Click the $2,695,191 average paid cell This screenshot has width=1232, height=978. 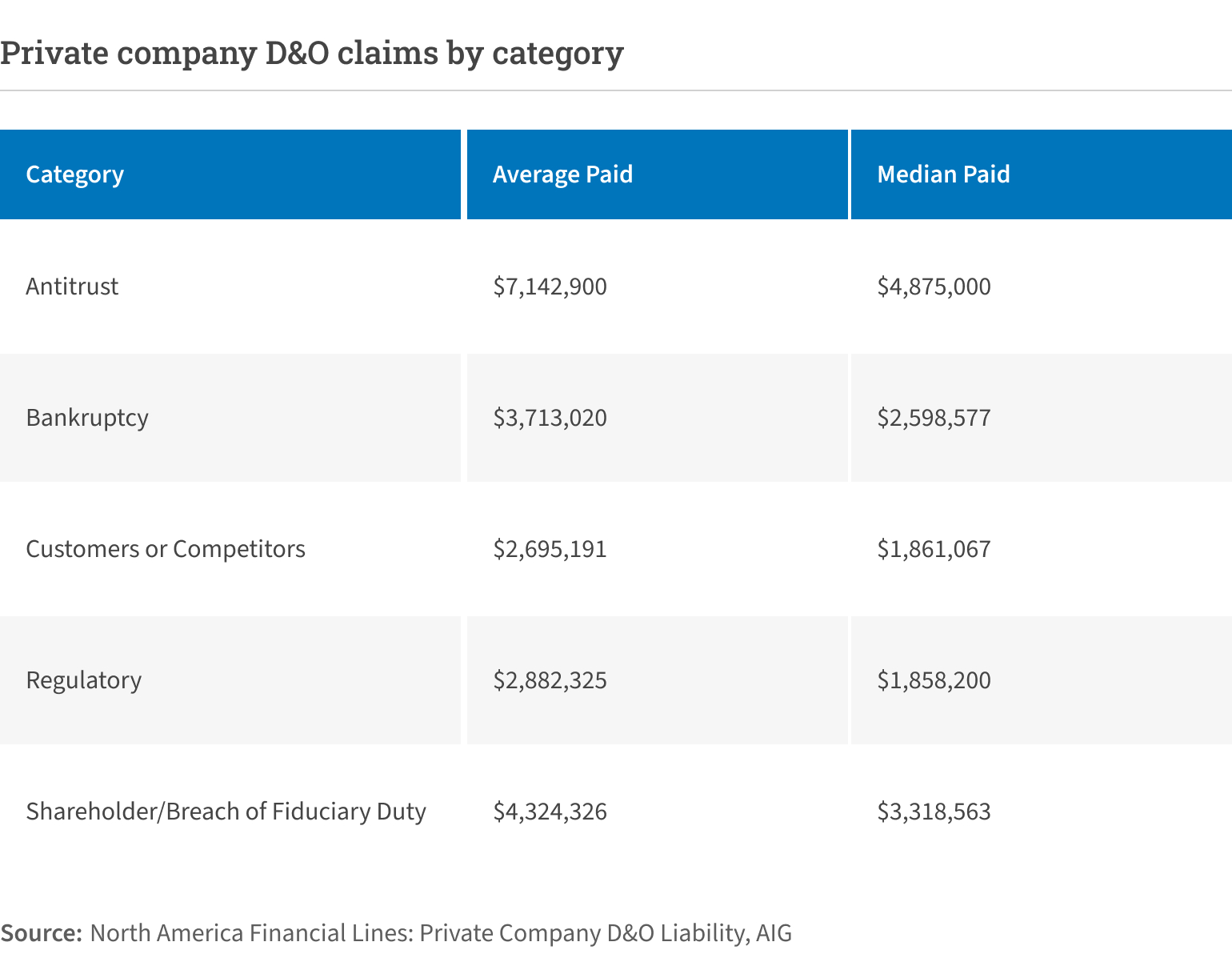550,549
